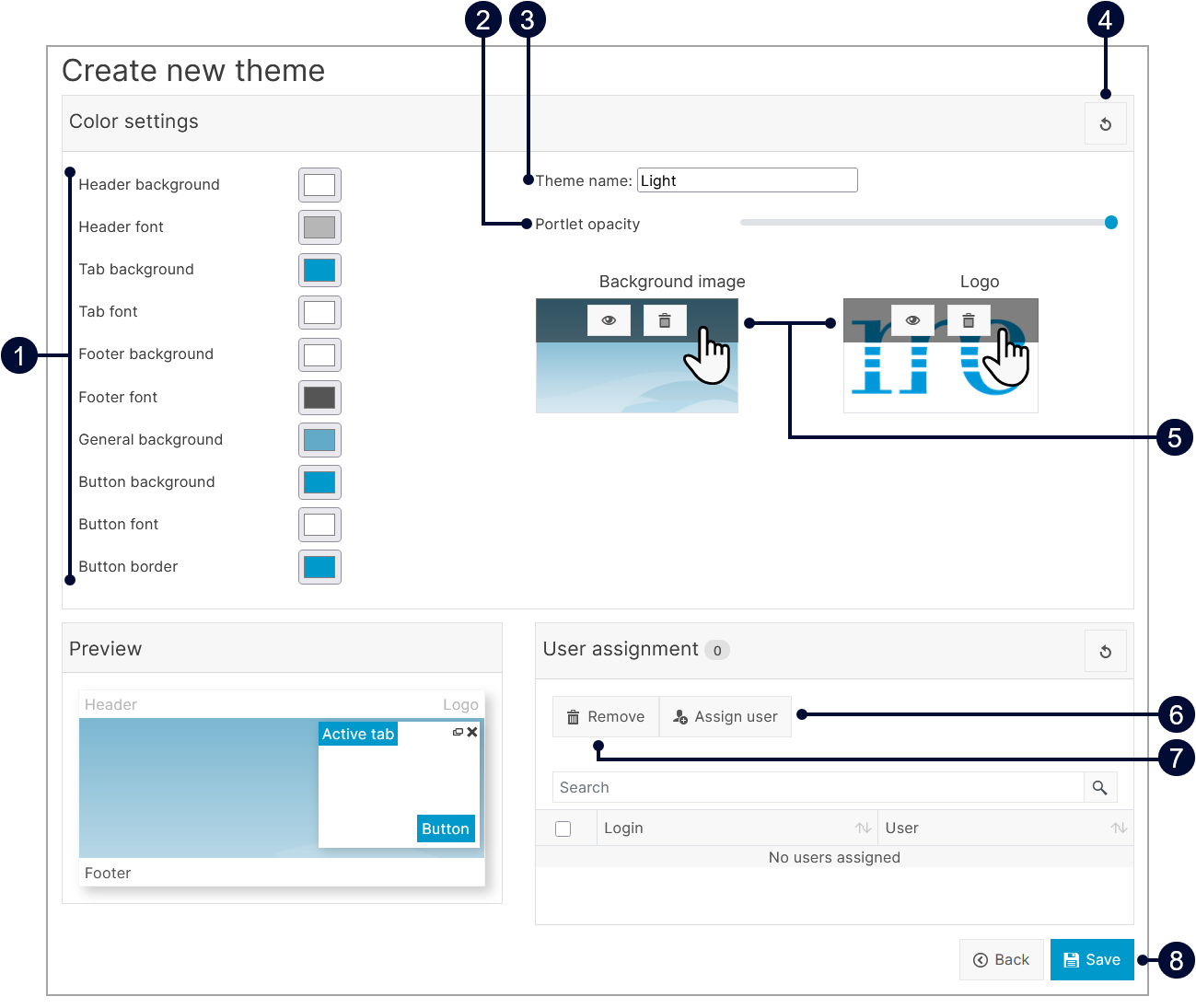1196x1008 pixels.
Task: Select the Active tab in preview
Action: [358, 734]
